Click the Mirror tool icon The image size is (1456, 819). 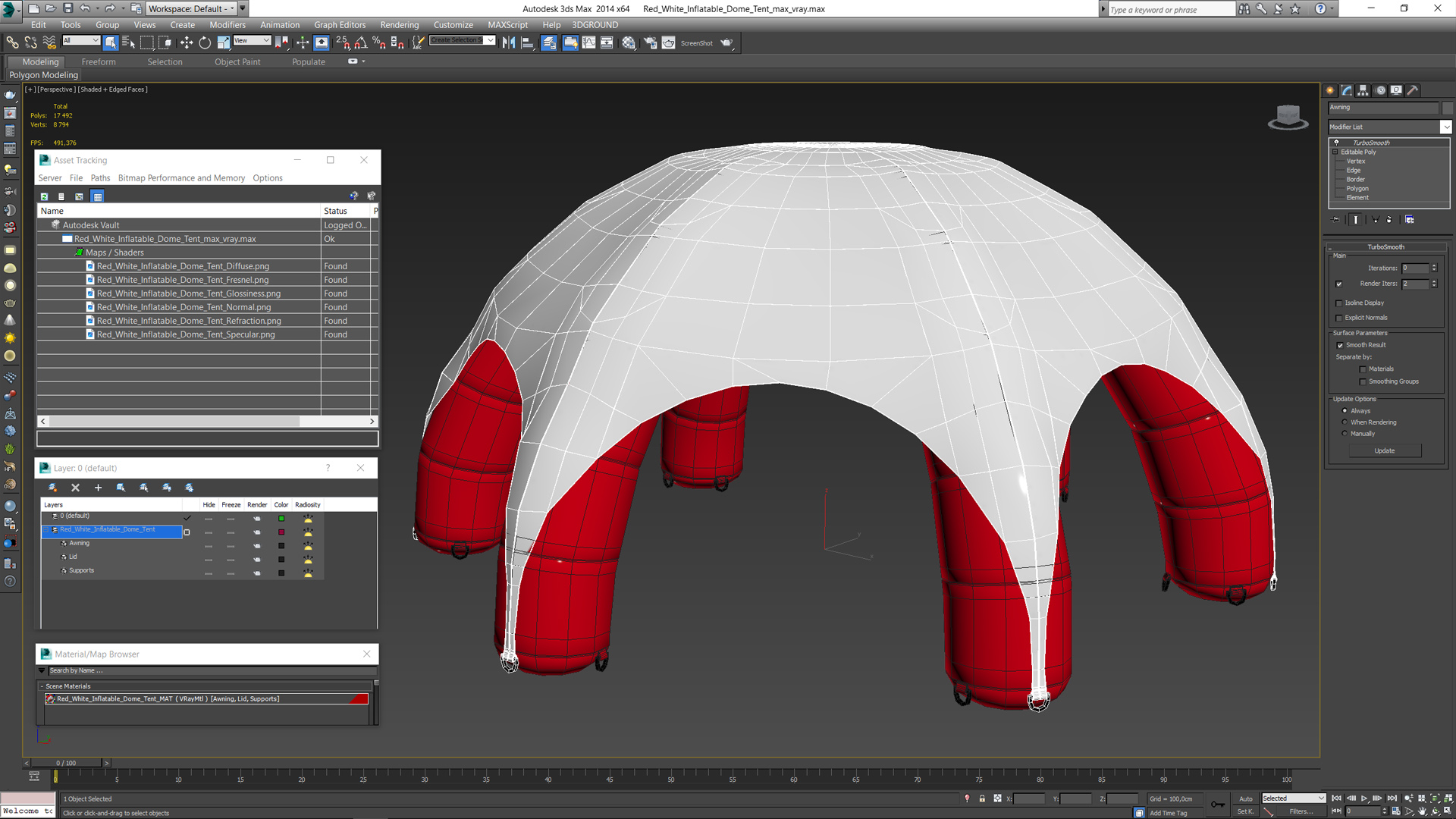509,43
